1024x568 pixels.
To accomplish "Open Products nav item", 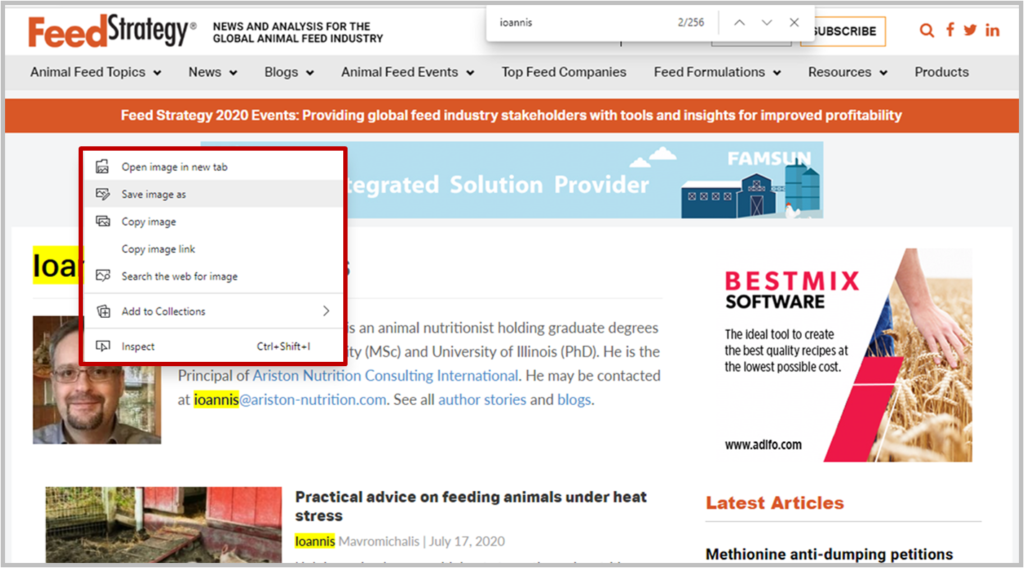I will (x=941, y=72).
